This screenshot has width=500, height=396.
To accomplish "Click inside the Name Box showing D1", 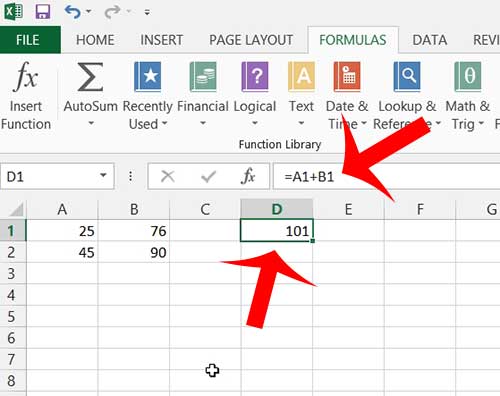I will pos(50,176).
